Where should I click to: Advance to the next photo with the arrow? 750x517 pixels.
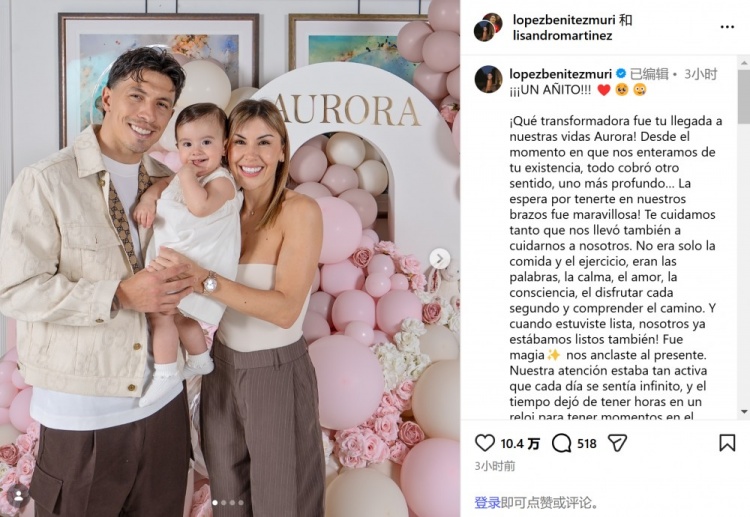tap(440, 259)
